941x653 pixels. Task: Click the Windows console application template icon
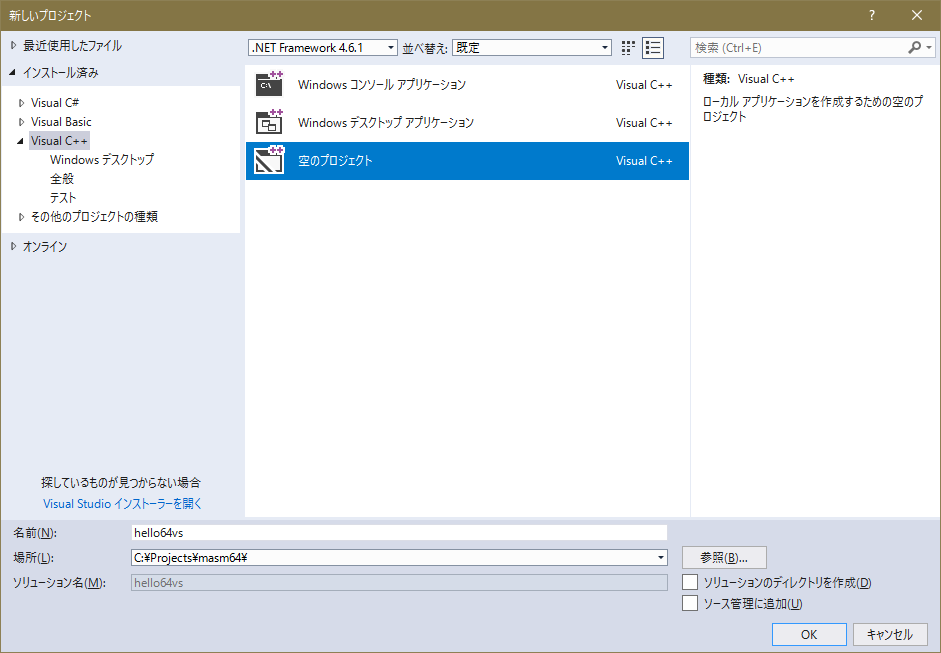click(269, 85)
